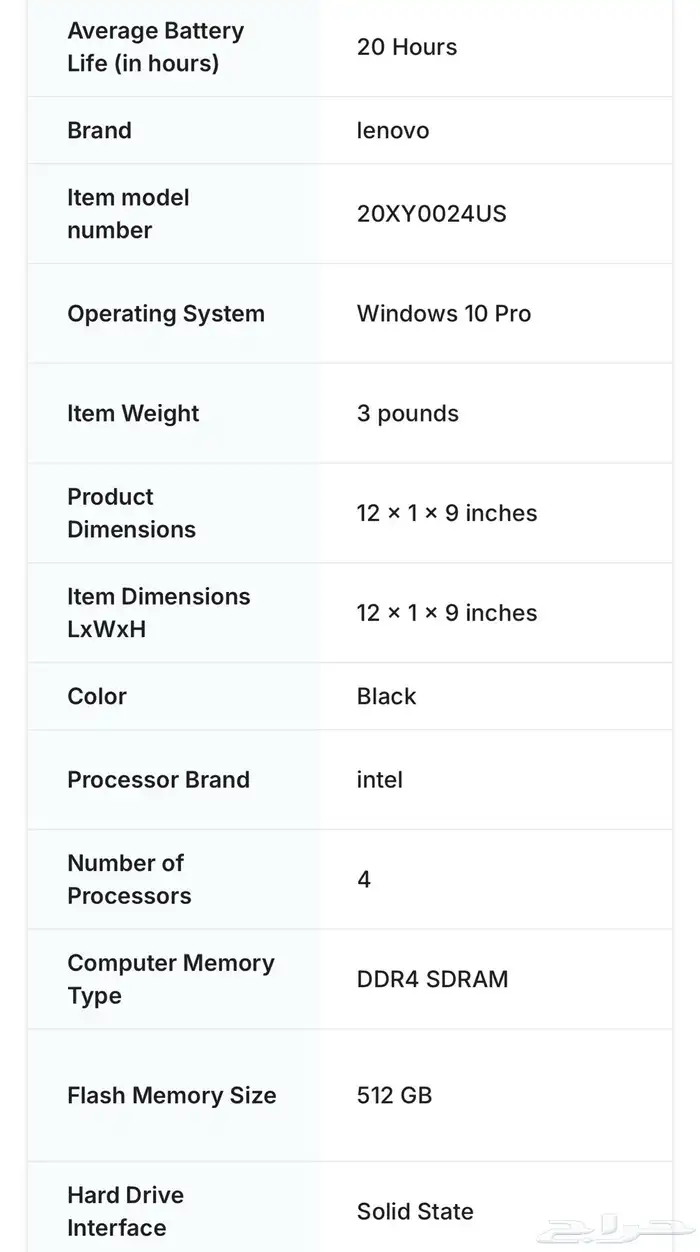This screenshot has width=700, height=1252.
Task: Select the lenovo brand value
Action: [393, 130]
